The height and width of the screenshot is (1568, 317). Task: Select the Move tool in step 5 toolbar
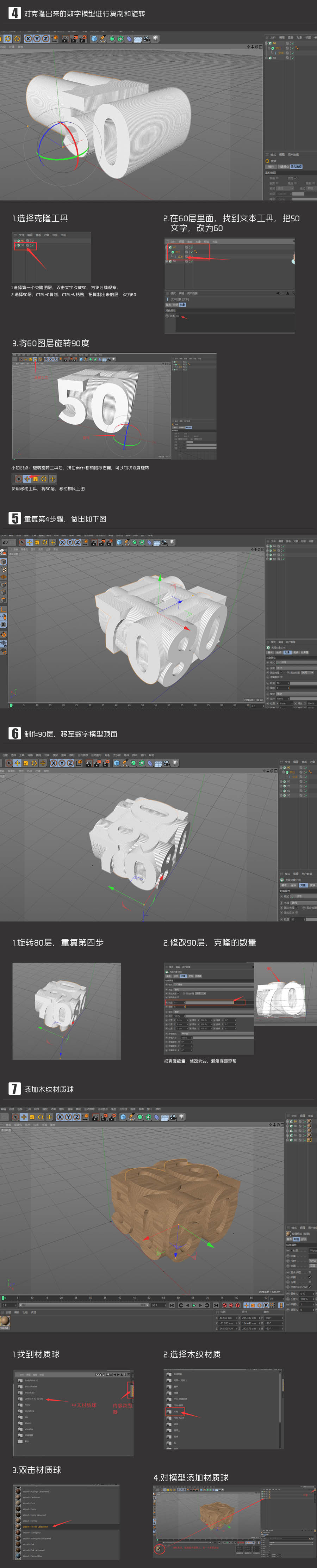click(30, 542)
